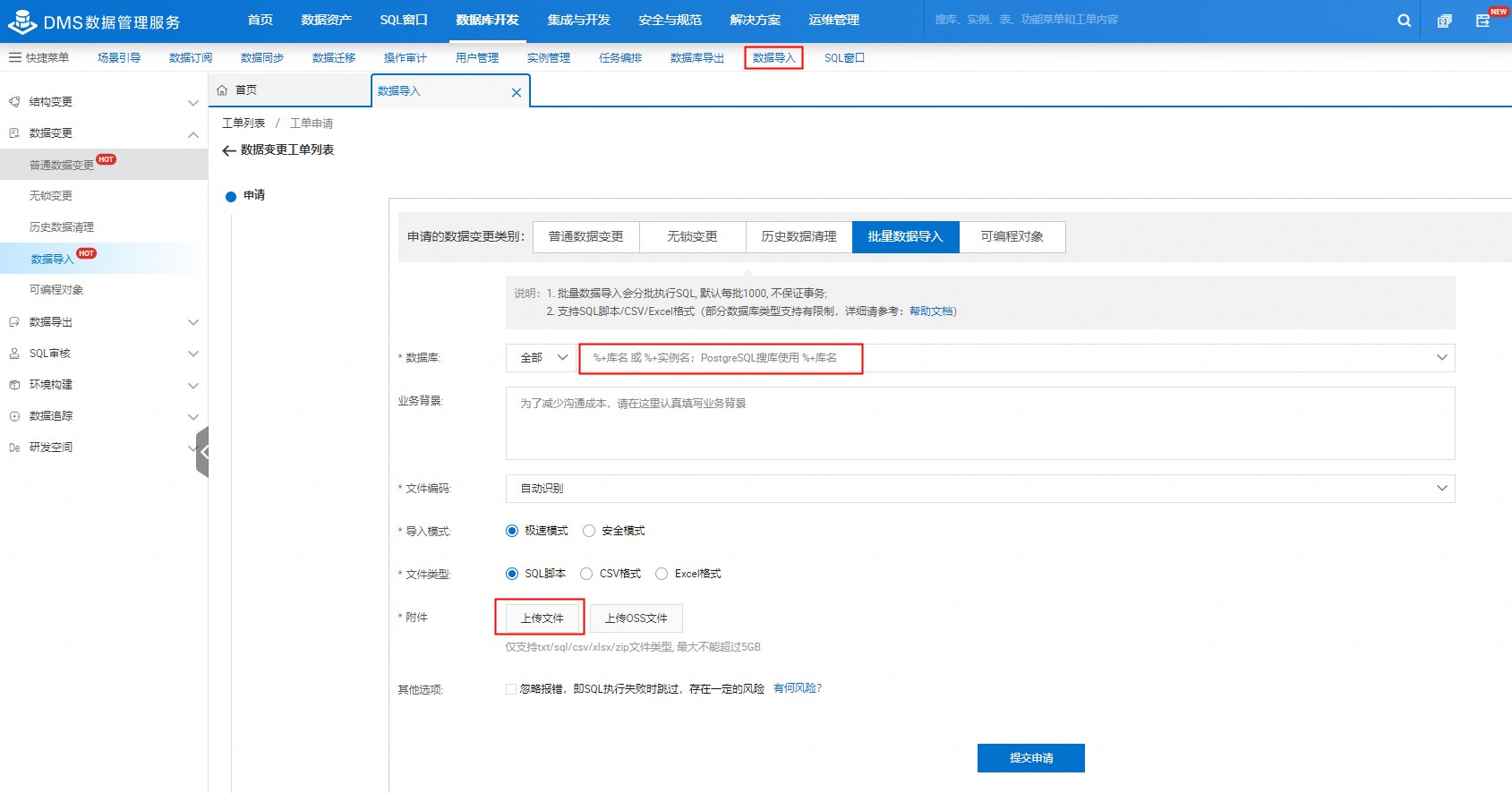
Task: Toggle the 快捷菜单 hamburger icon
Action: click(x=14, y=57)
